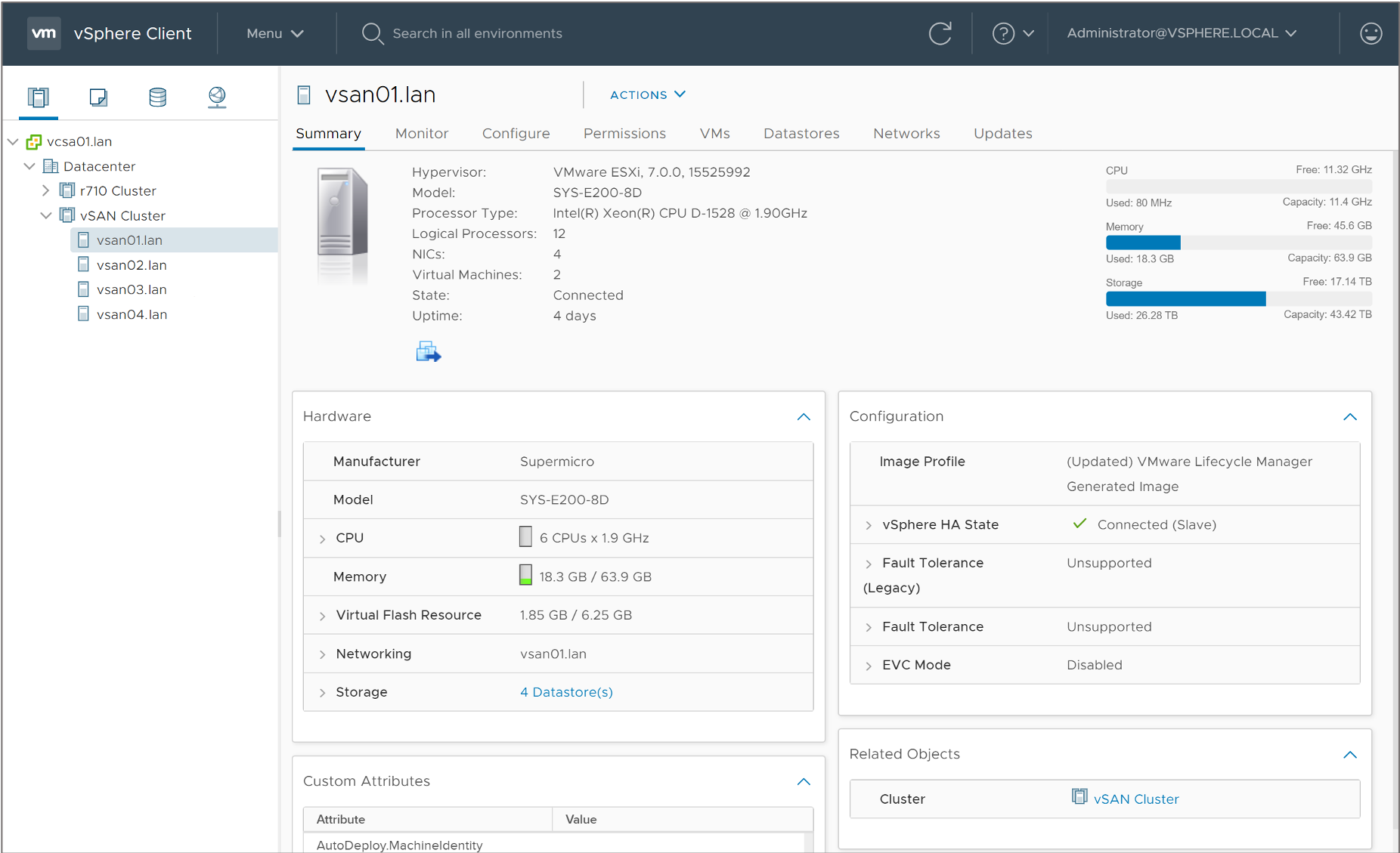
Task: Click the AutoDeploy.MachineIdentity attribute row
Action: click(553, 844)
